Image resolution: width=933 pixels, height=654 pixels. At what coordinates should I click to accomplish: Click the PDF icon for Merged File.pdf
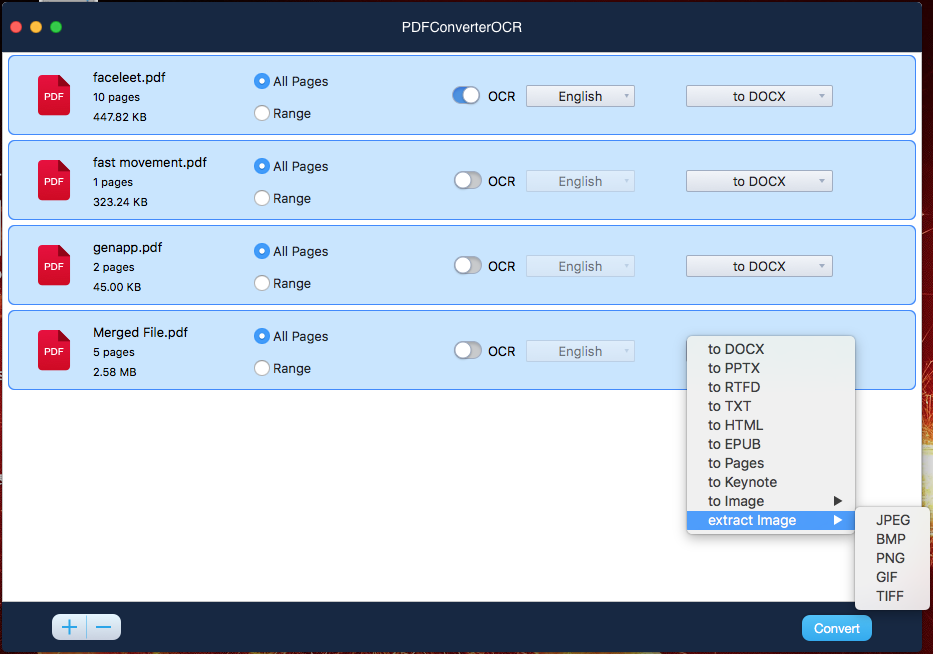point(54,351)
